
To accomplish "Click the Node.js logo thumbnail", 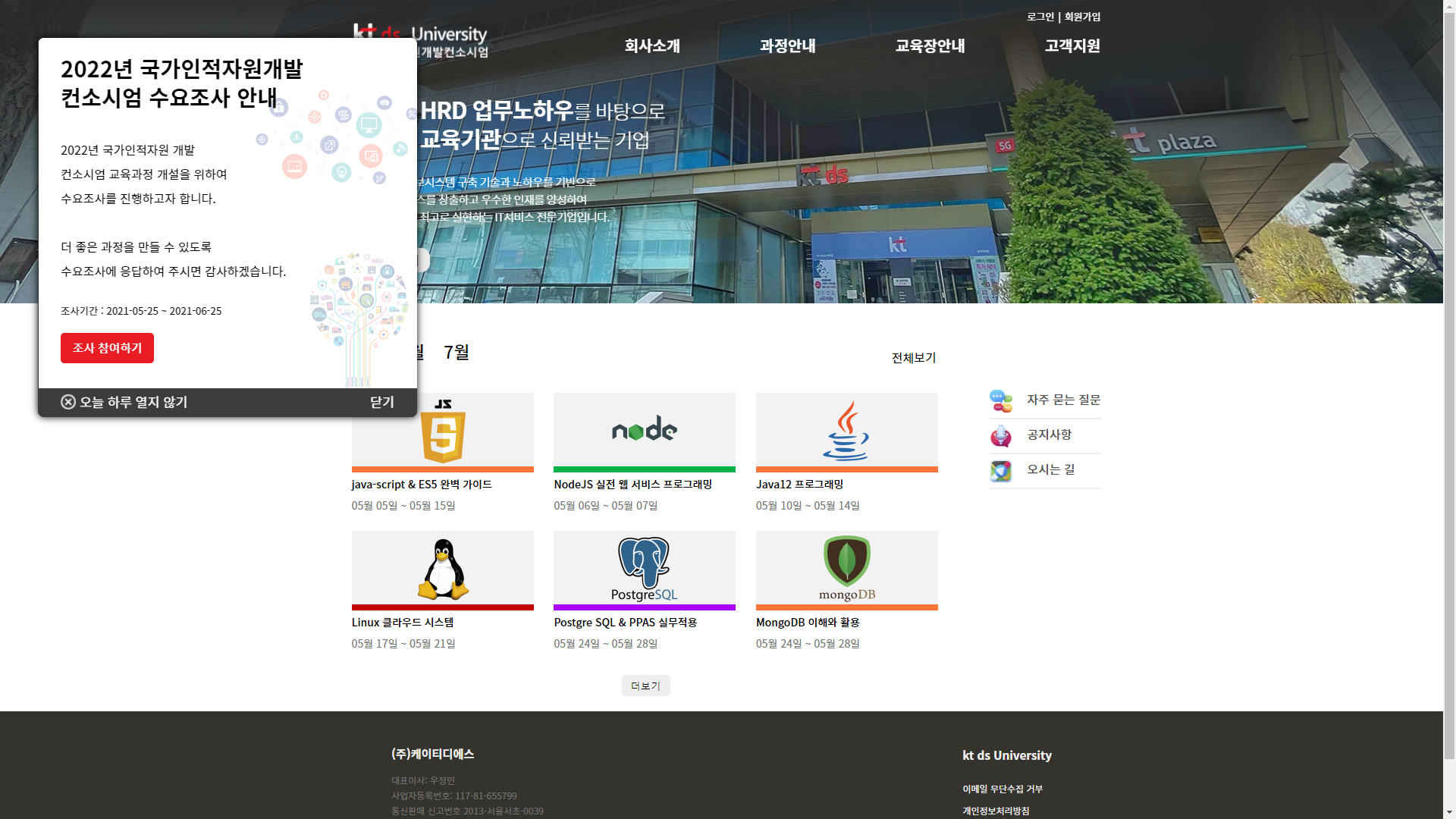I will point(644,431).
